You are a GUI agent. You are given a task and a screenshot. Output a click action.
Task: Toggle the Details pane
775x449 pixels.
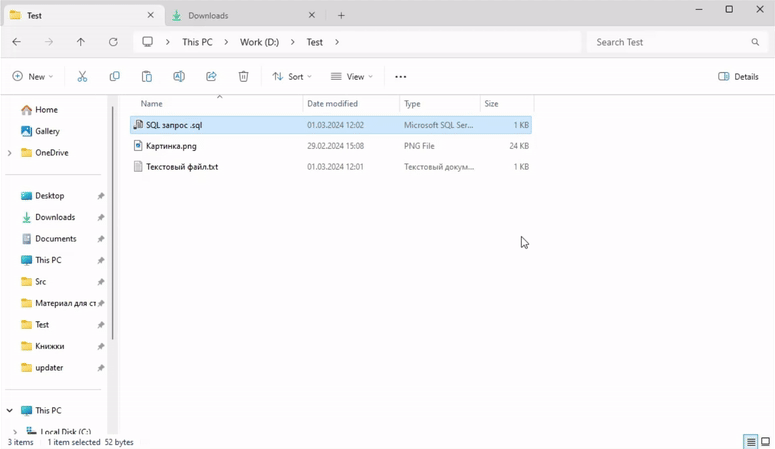(x=739, y=77)
